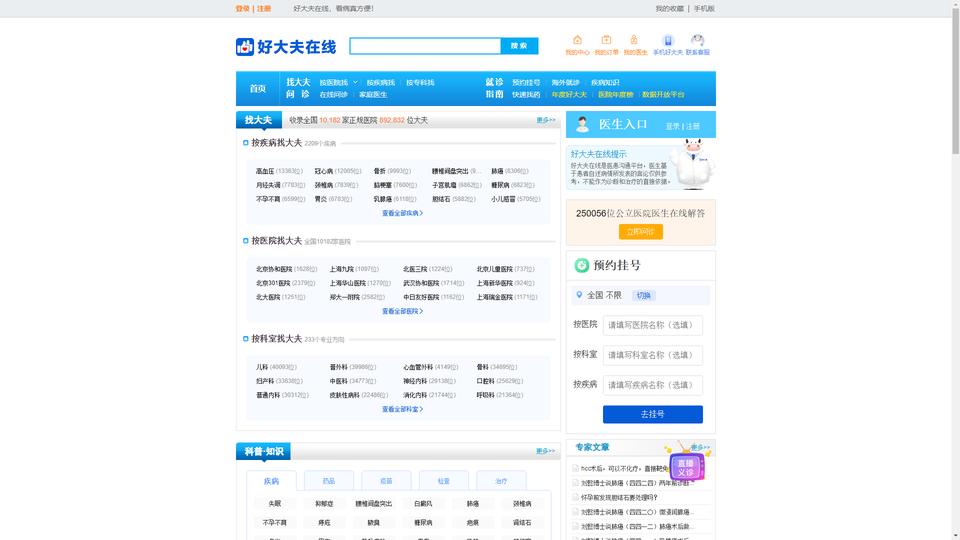The height and width of the screenshot is (540, 960).
Task: Open the 北京协和医院 hospital link
Action: click(274, 269)
